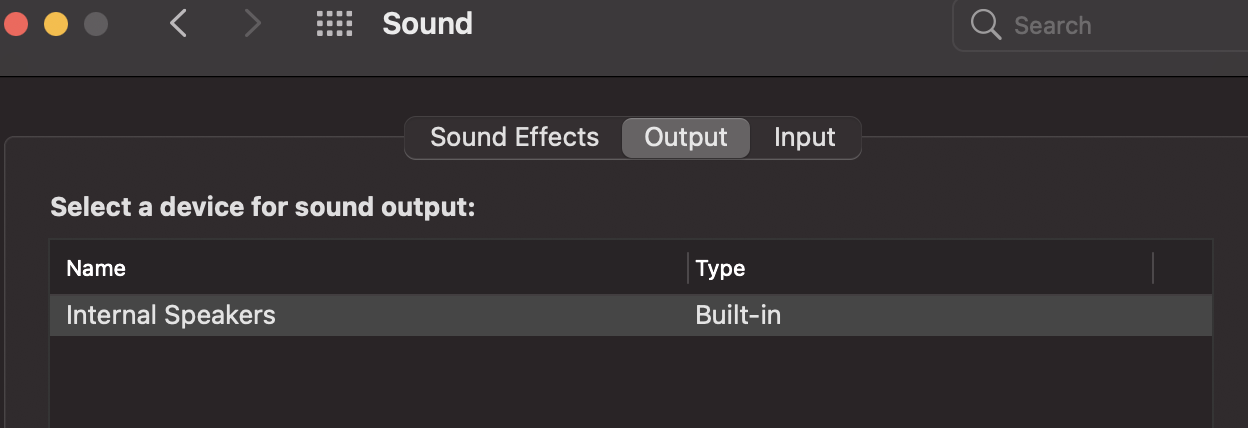Go back to previous preferences pane
Viewport: 1248px width, 428px height.
coord(179,24)
